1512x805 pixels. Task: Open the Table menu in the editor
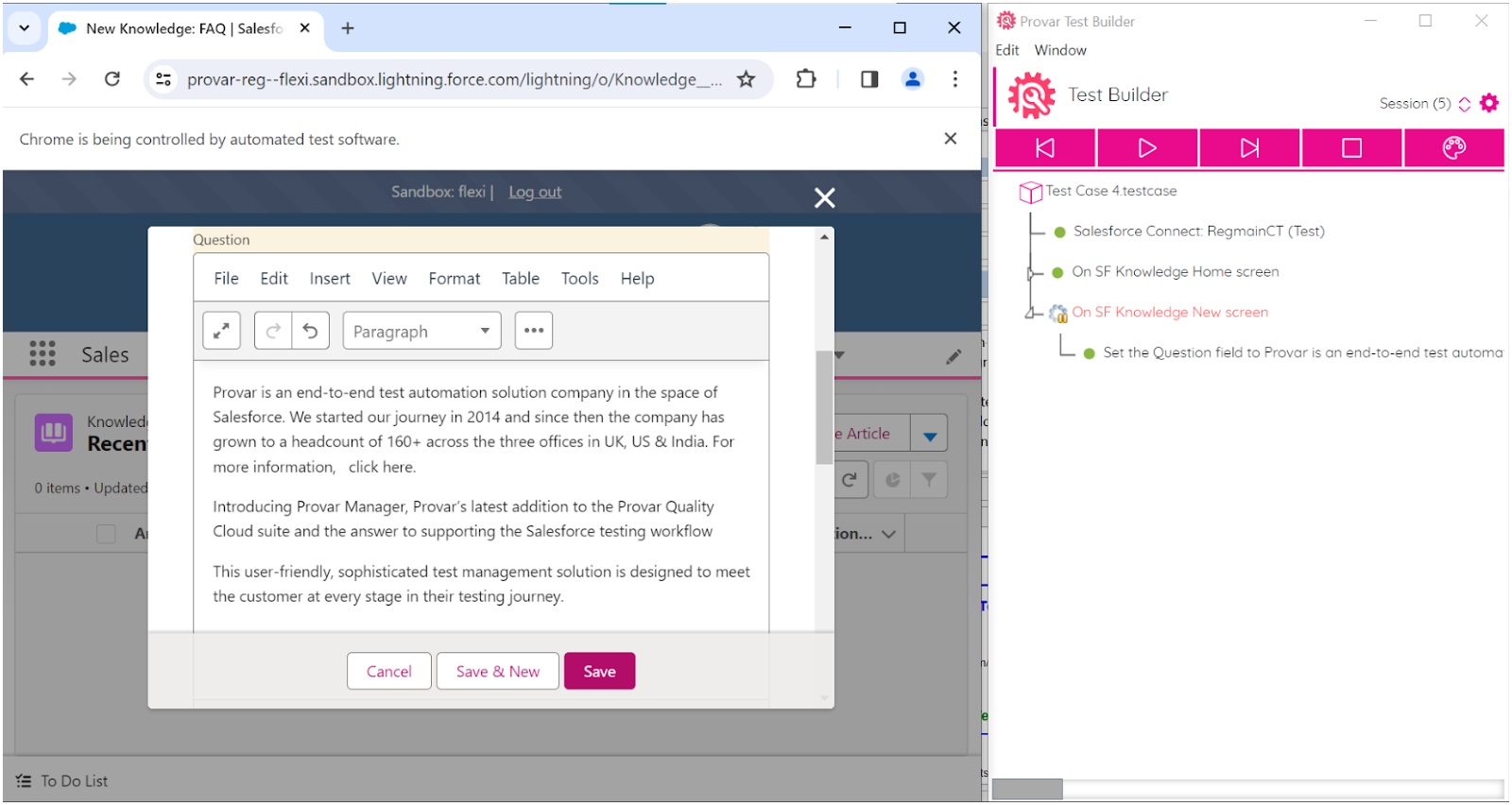tap(521, 279)
